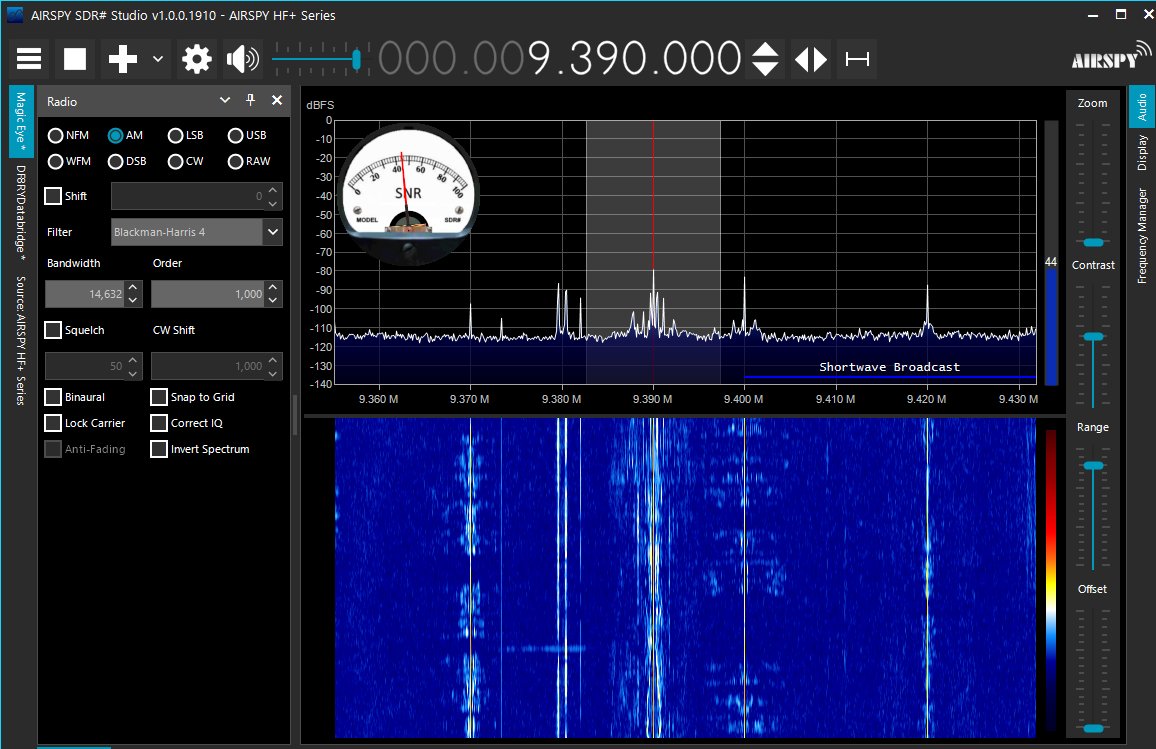Open the Display side tab

pyautogui.click(x=1141, y=153)
